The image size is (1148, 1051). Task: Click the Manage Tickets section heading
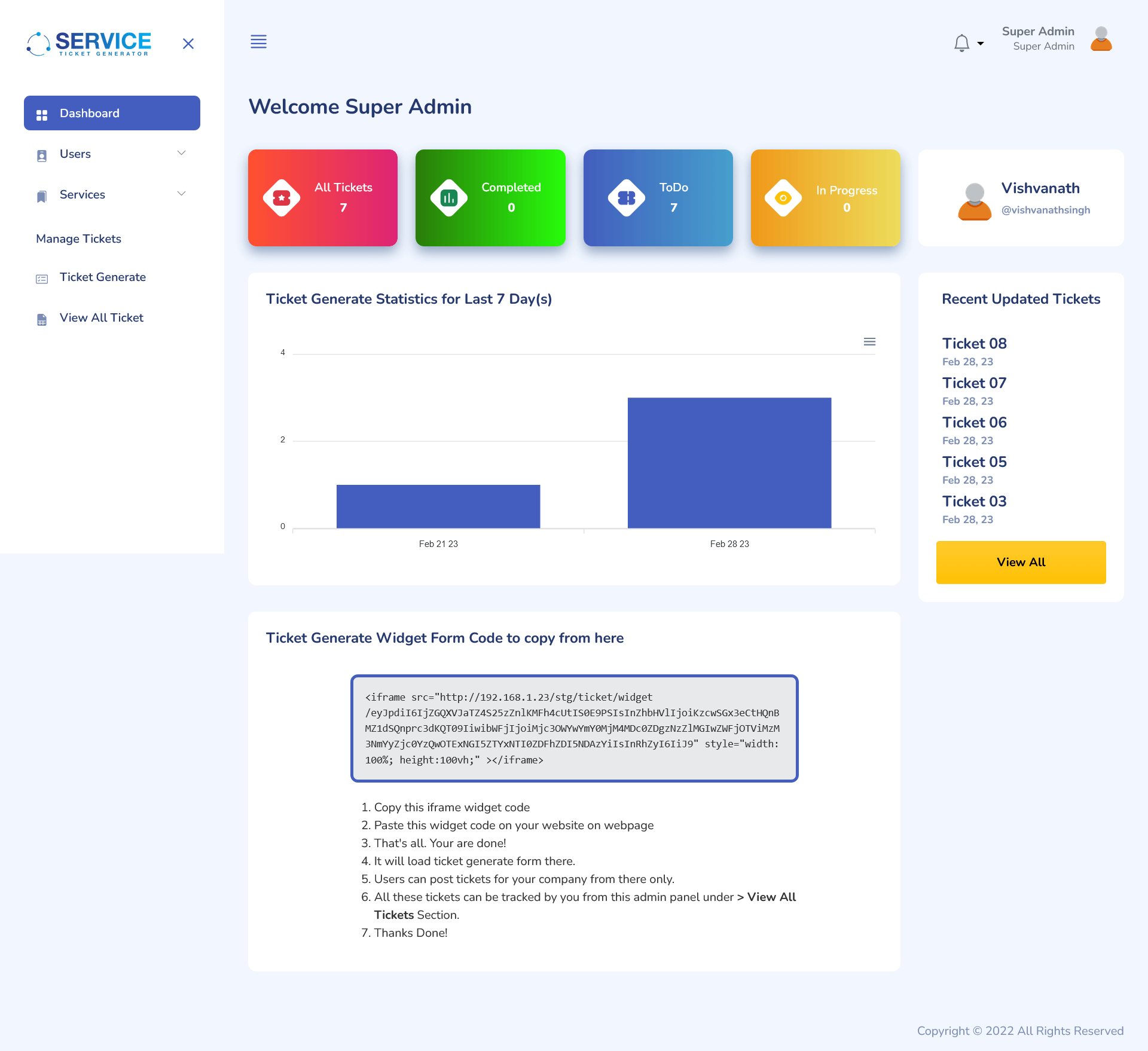point(78,239)
